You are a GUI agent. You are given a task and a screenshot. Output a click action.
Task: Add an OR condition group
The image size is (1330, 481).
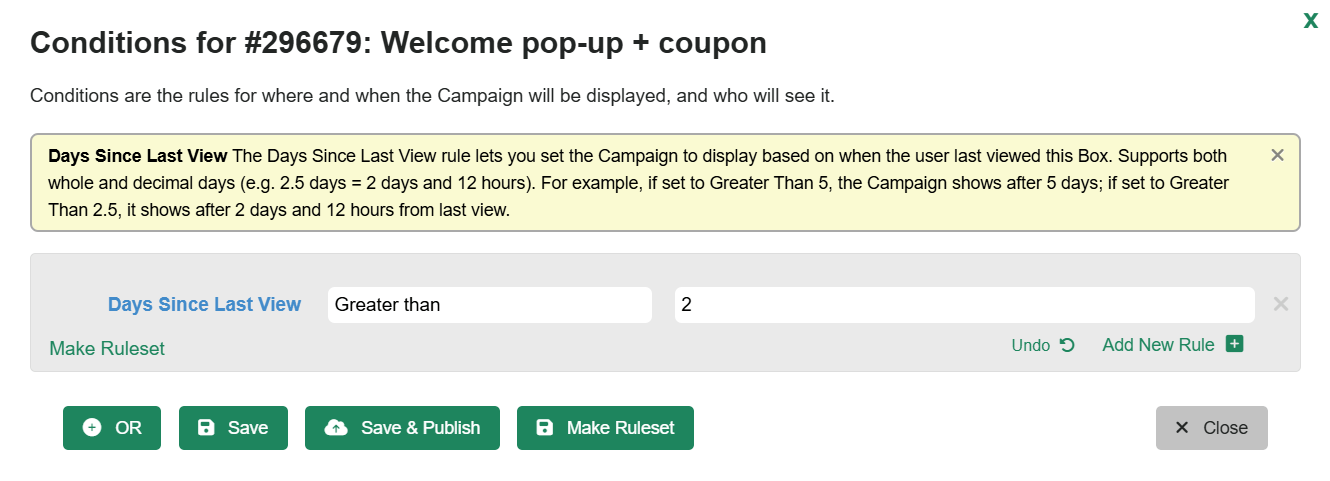point(112,428)
